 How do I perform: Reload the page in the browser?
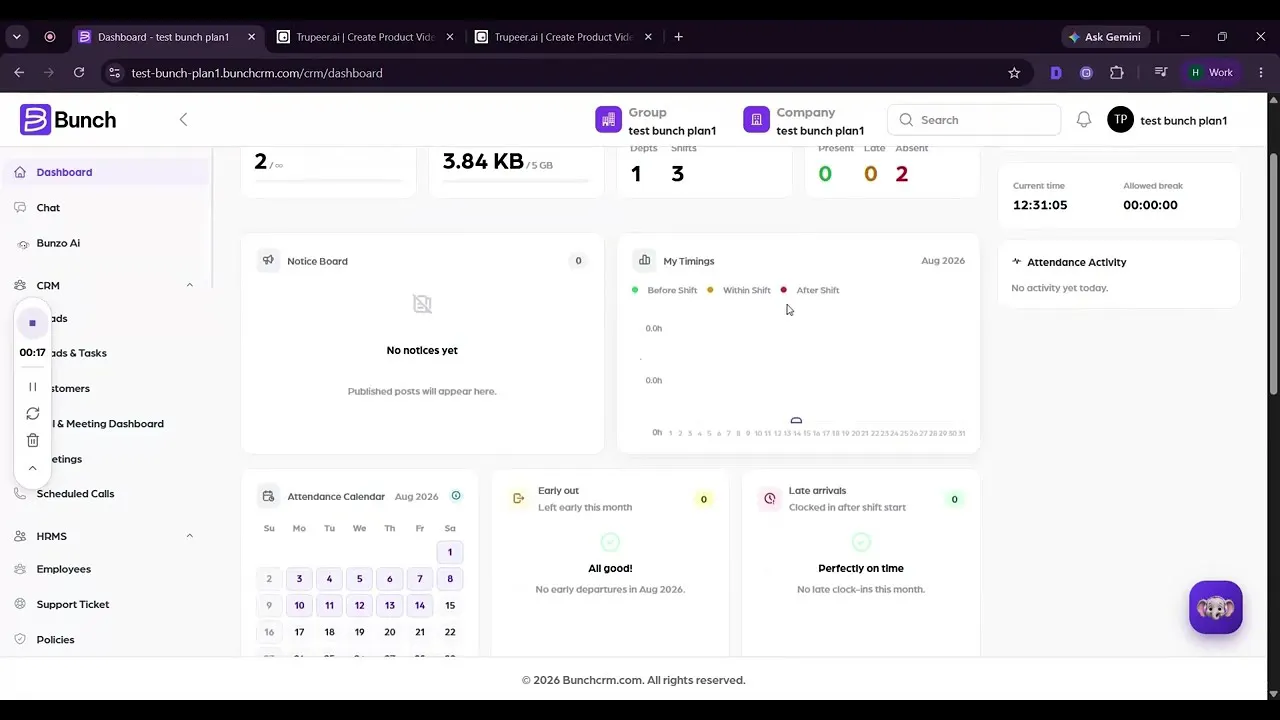pyautogui.click(x=79, y=73)
